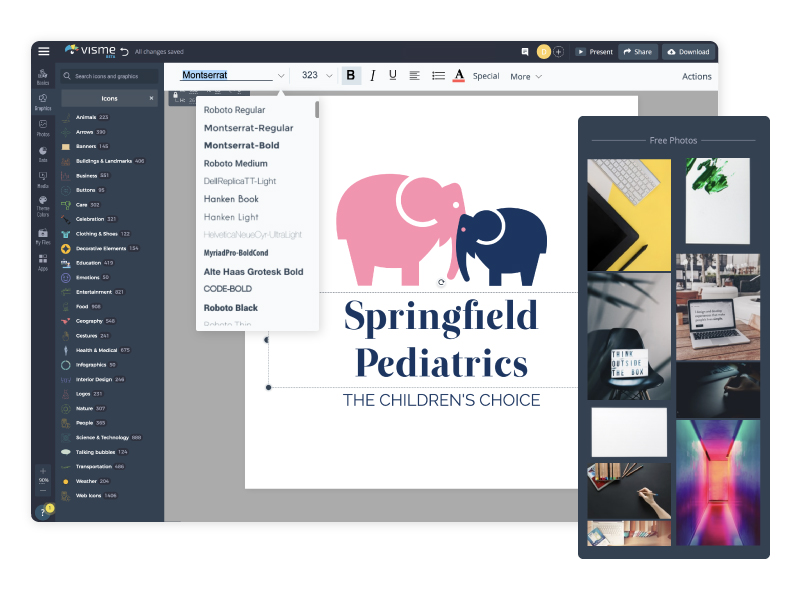Open the hamburger main menu
The width and height of the screenshot is (800, 600).
point(44,51)
